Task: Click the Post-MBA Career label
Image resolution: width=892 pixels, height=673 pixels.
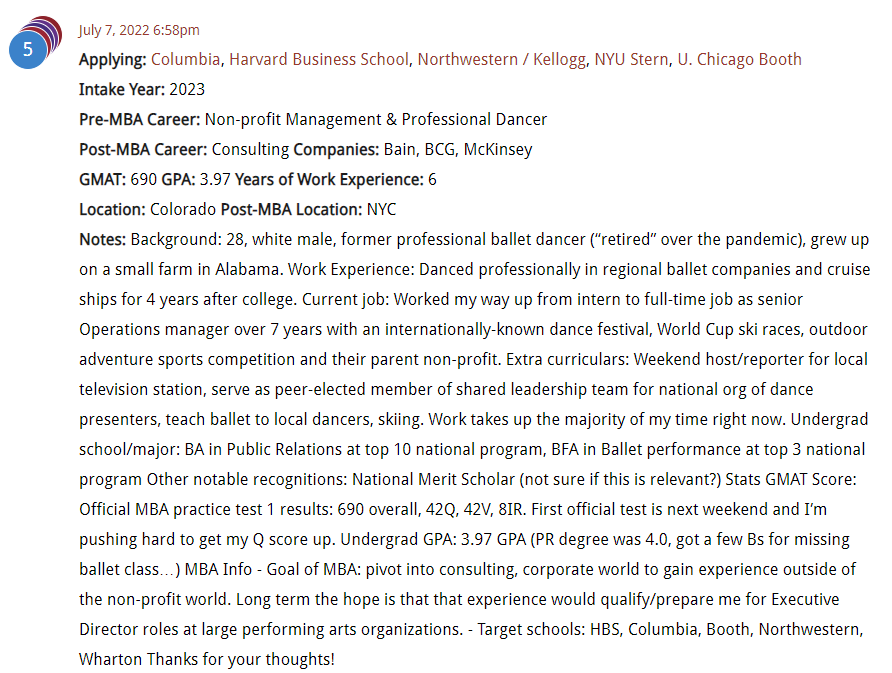Action: click(x=143, y=150)
